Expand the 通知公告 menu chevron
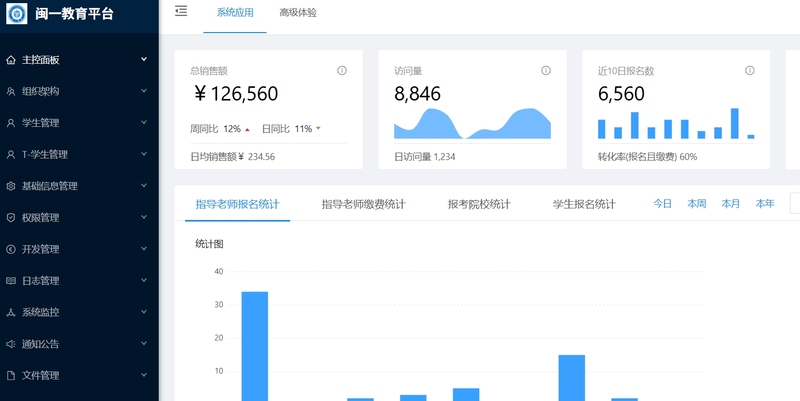800x401 pixels. pos(144,343)
